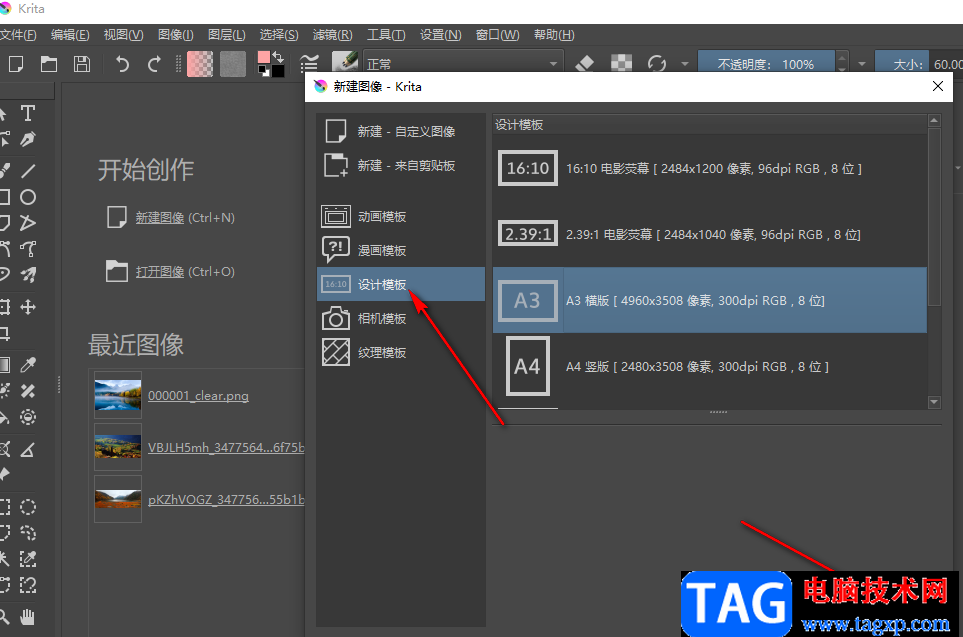This screenshot has width=963, height=637.
Task: Adjust the Opacity 100% slider
Action: coord(766,64)
